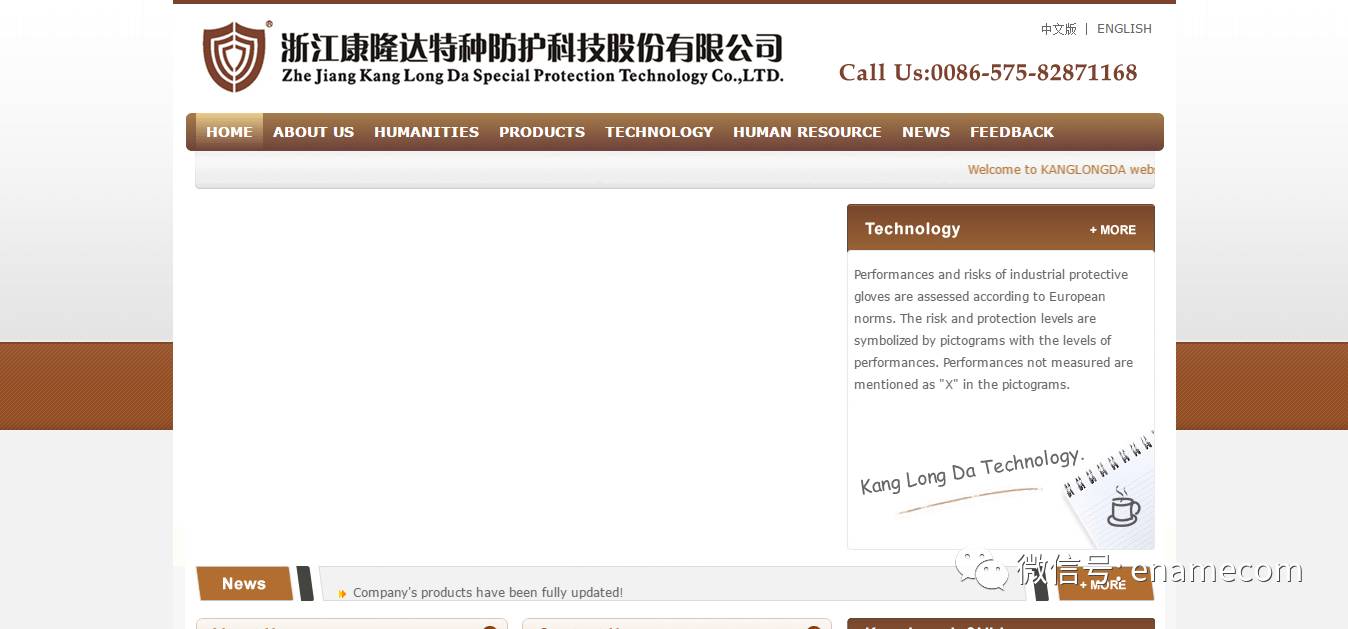Viewport: 1348px width, 629px height.
Task: Click the scrolling Welcome to KANGLONGDA text
Action: (1062, 170)
